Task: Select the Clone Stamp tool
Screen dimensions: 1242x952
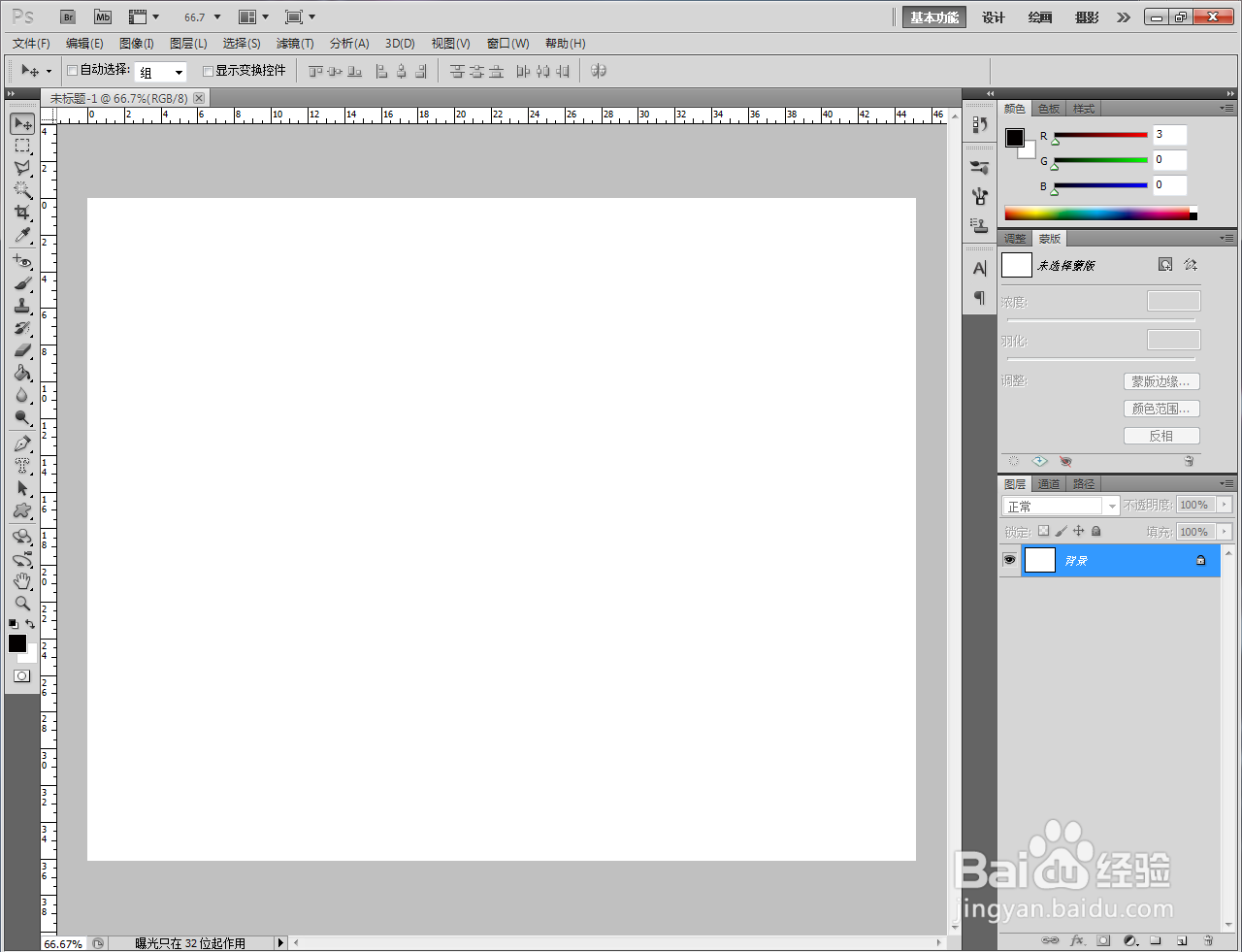Action: pyautogui.click(x=22, y=306)
